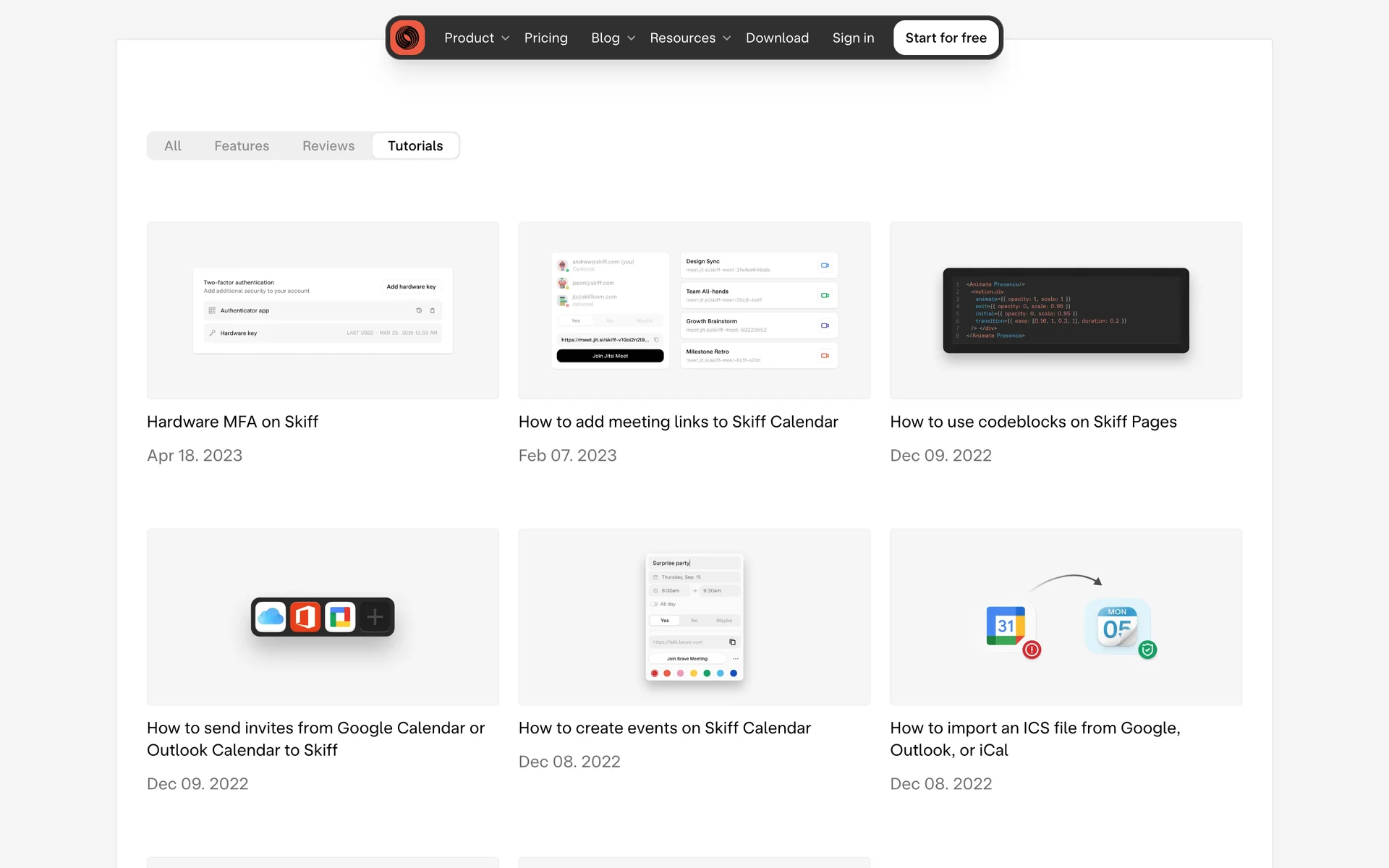1389x868 pixels.
Task: Open the Resources dropdown menu
Action: coord(690,38)
